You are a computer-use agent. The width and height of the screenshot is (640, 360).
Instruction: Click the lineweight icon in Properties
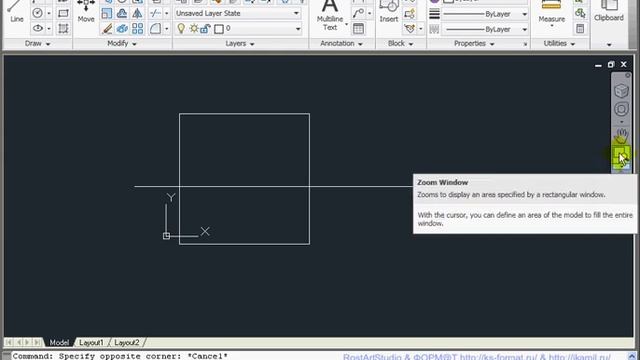pos(434,14)
